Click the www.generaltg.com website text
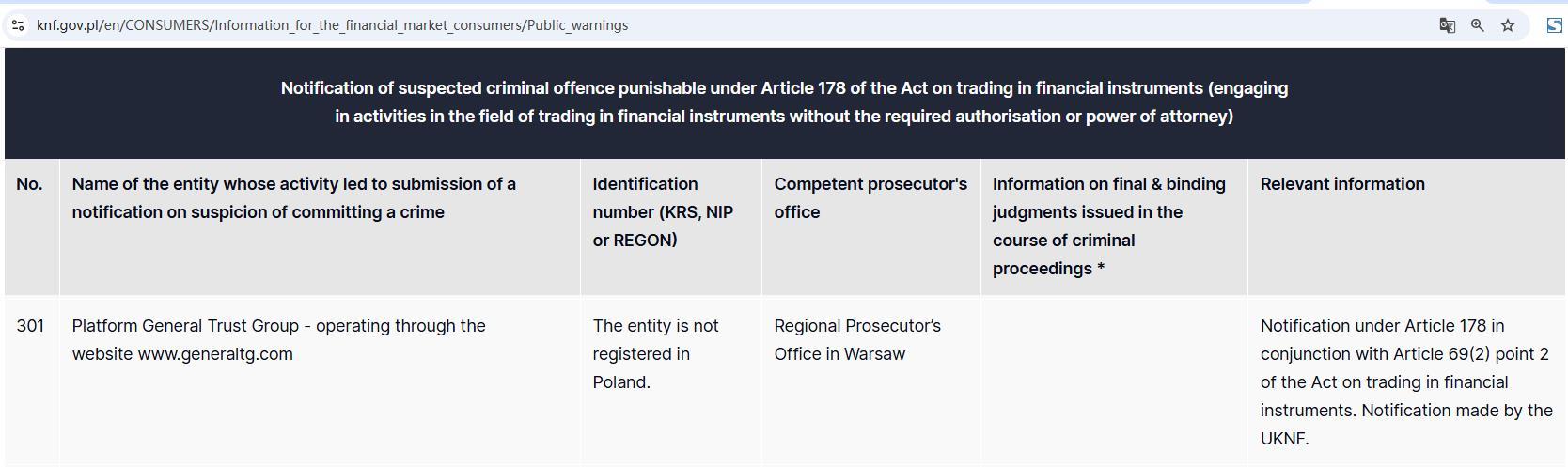 point(215,354)
